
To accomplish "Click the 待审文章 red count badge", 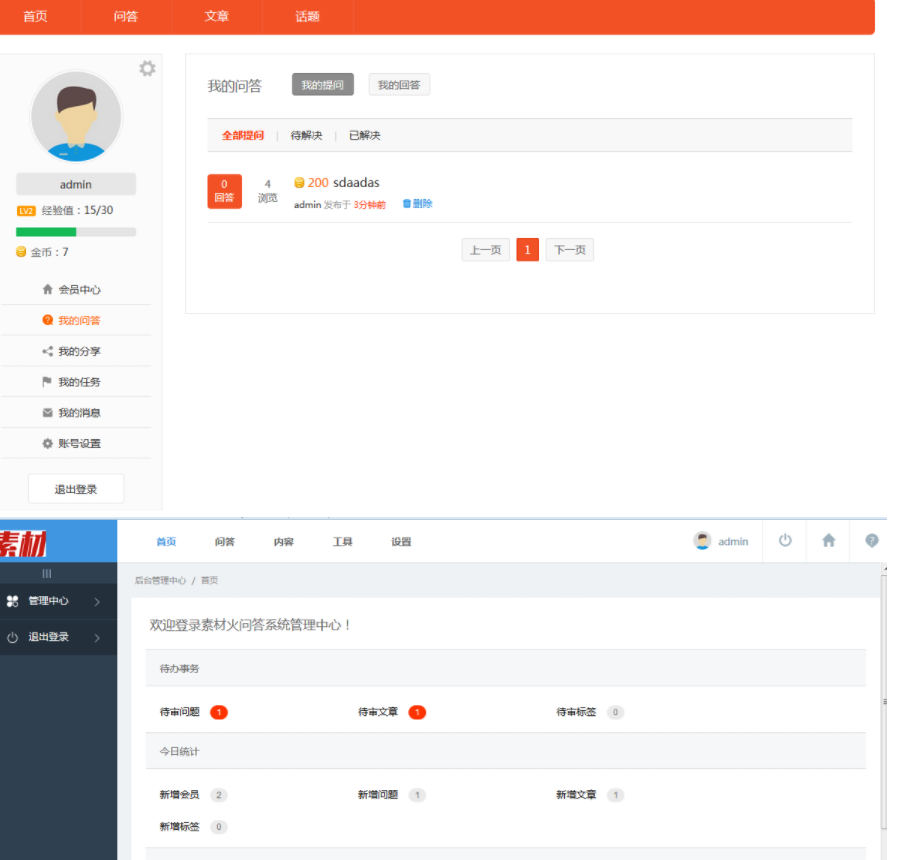I will pos(417,712).
